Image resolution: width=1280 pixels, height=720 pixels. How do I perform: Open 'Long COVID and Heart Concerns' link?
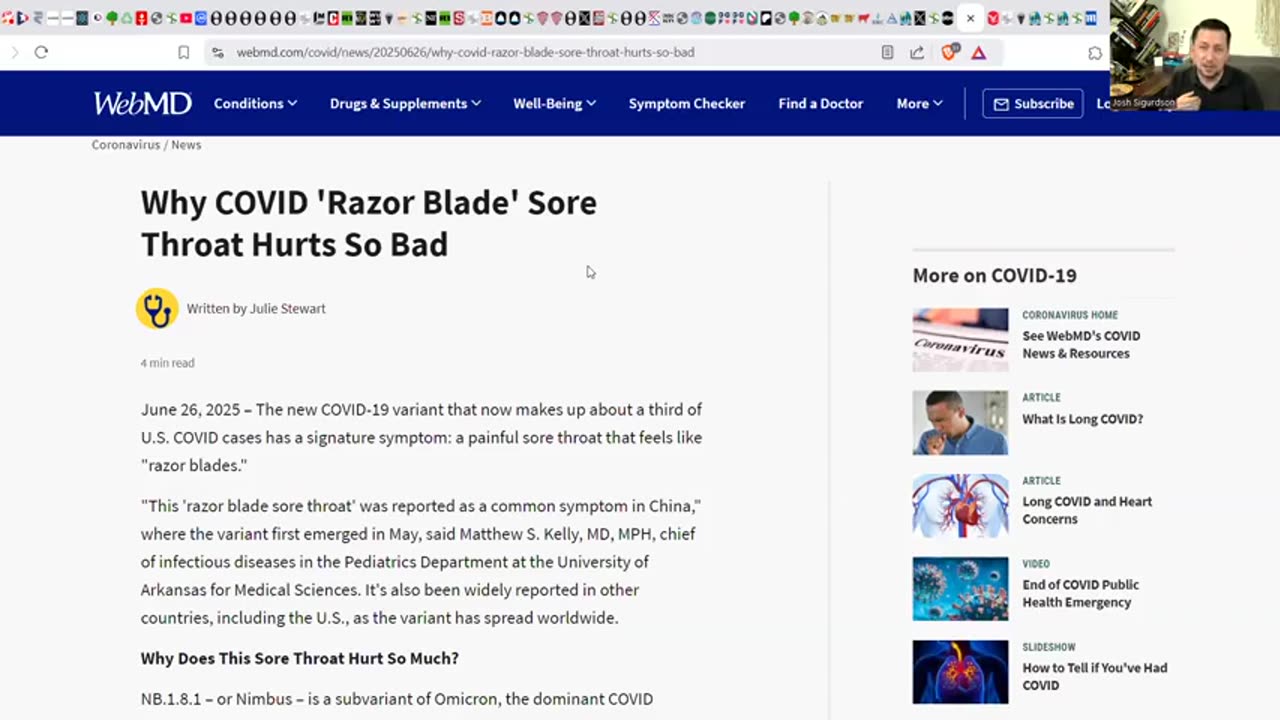(1087, 510)
